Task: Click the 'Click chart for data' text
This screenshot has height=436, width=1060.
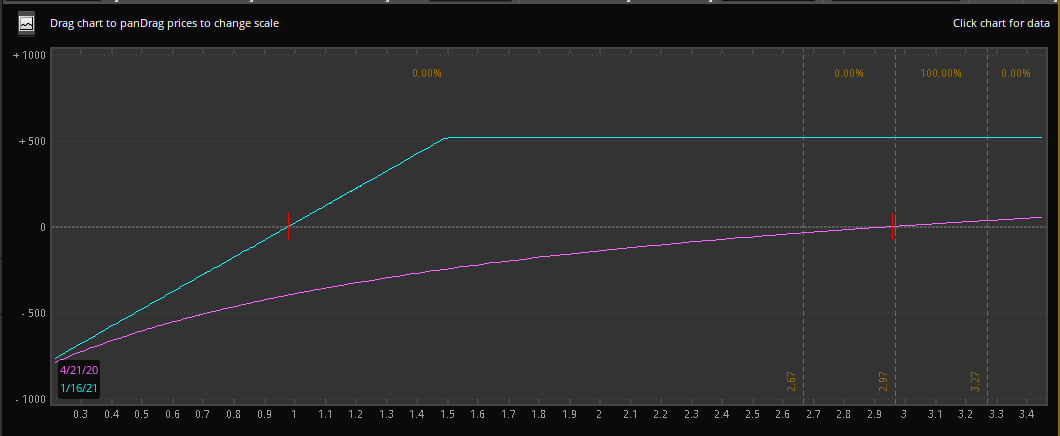Action: coord(1001,23)
